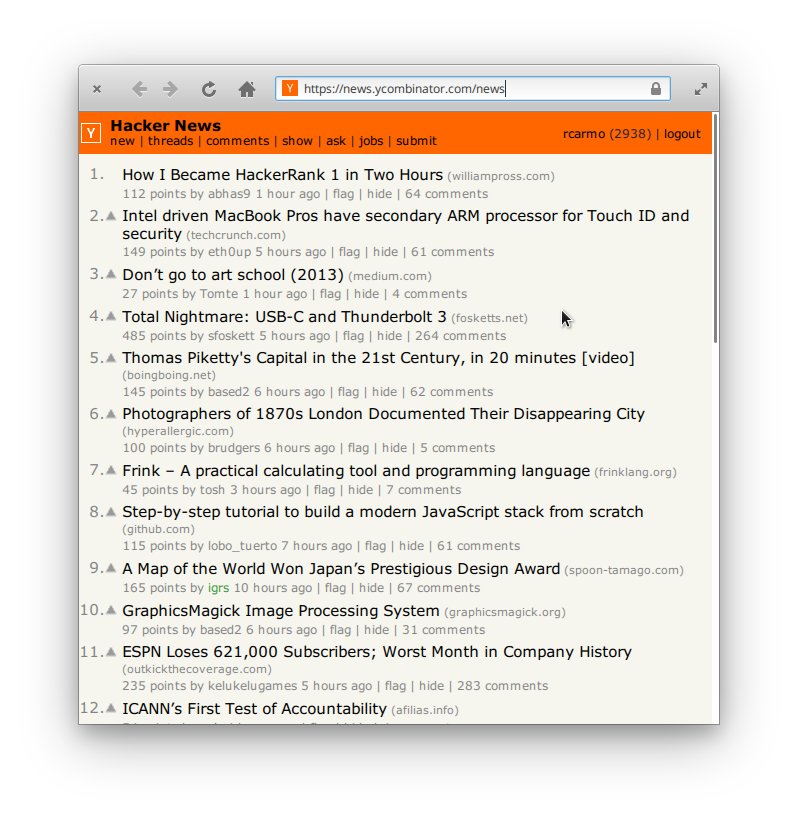Click the williampross.com domain link
798x817 pixels.
click(x=501, y=176)
